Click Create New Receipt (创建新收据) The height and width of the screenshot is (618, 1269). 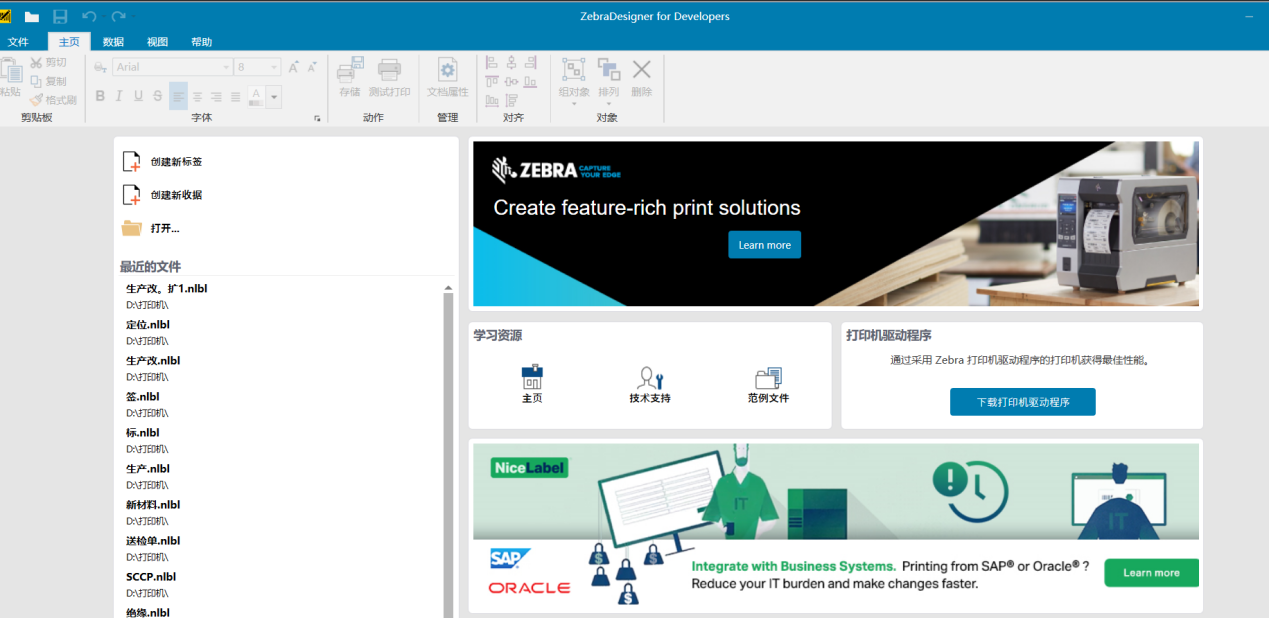pos(162,195)
